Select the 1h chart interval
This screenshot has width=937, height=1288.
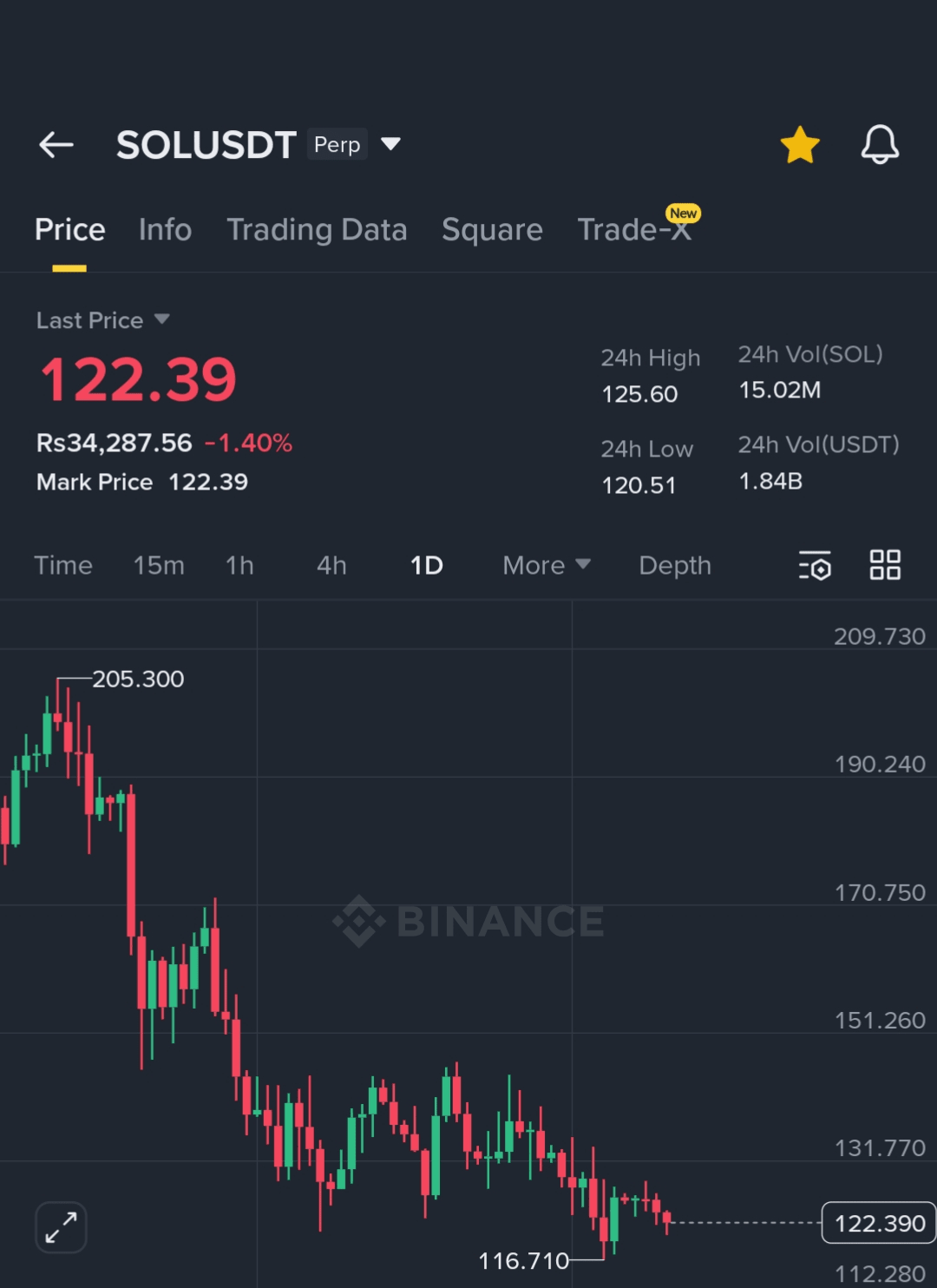pos(239,566)
